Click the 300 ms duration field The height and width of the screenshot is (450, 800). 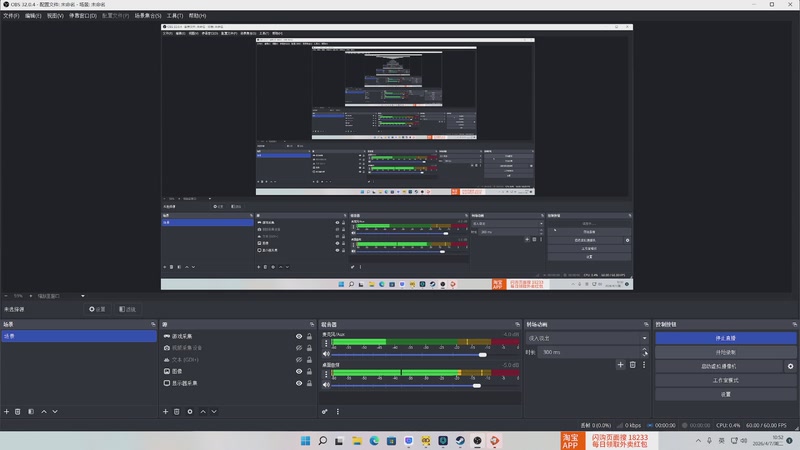click(590, 352)
